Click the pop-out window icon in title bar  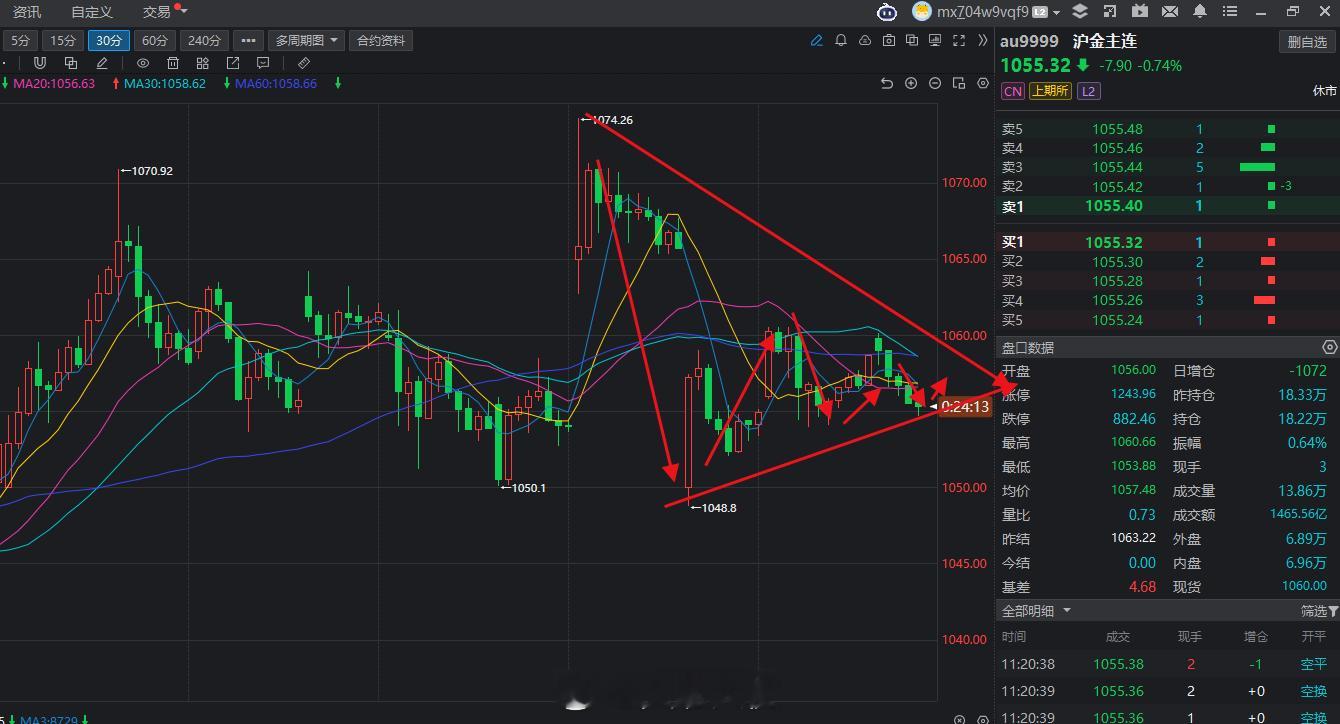1109,11
